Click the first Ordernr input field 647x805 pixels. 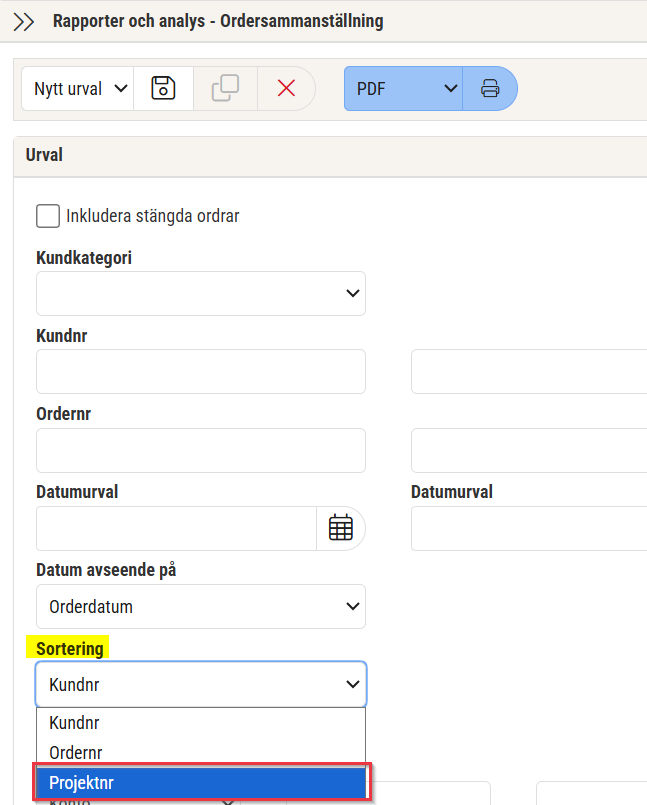coord(200,450)
